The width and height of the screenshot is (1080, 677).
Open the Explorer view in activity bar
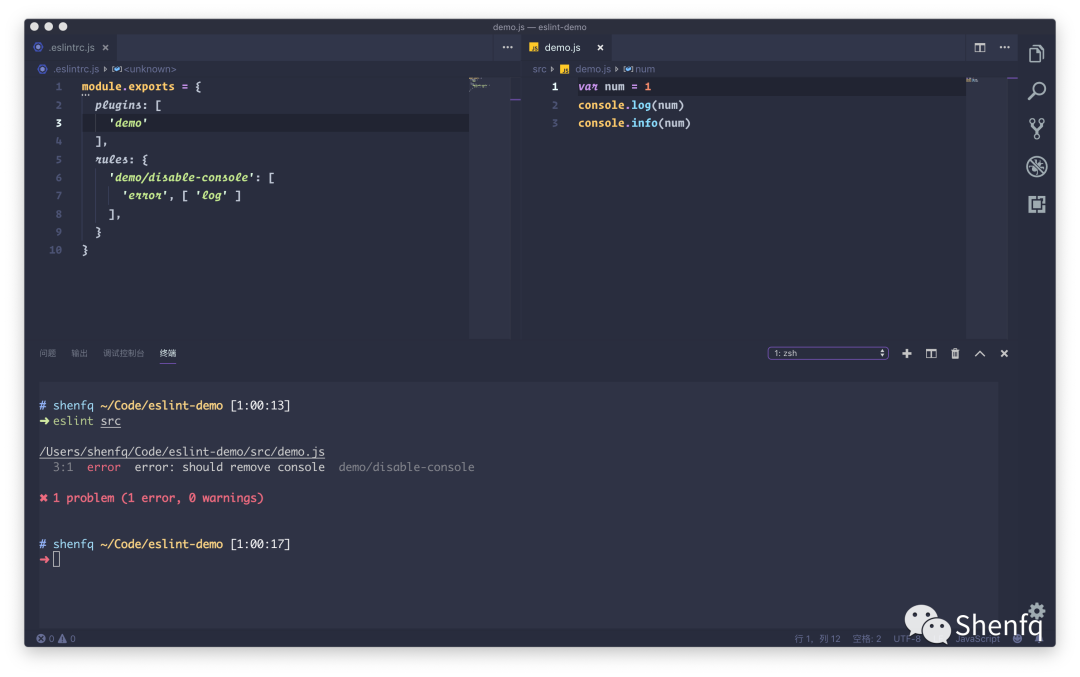(1036, 54)
